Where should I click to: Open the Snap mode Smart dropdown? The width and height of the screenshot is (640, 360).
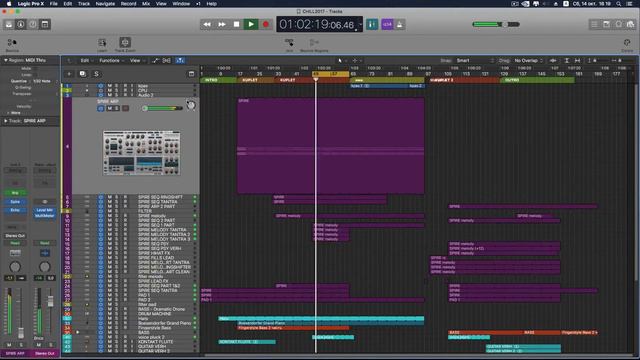pyautogui.click(x=474, y=60)
